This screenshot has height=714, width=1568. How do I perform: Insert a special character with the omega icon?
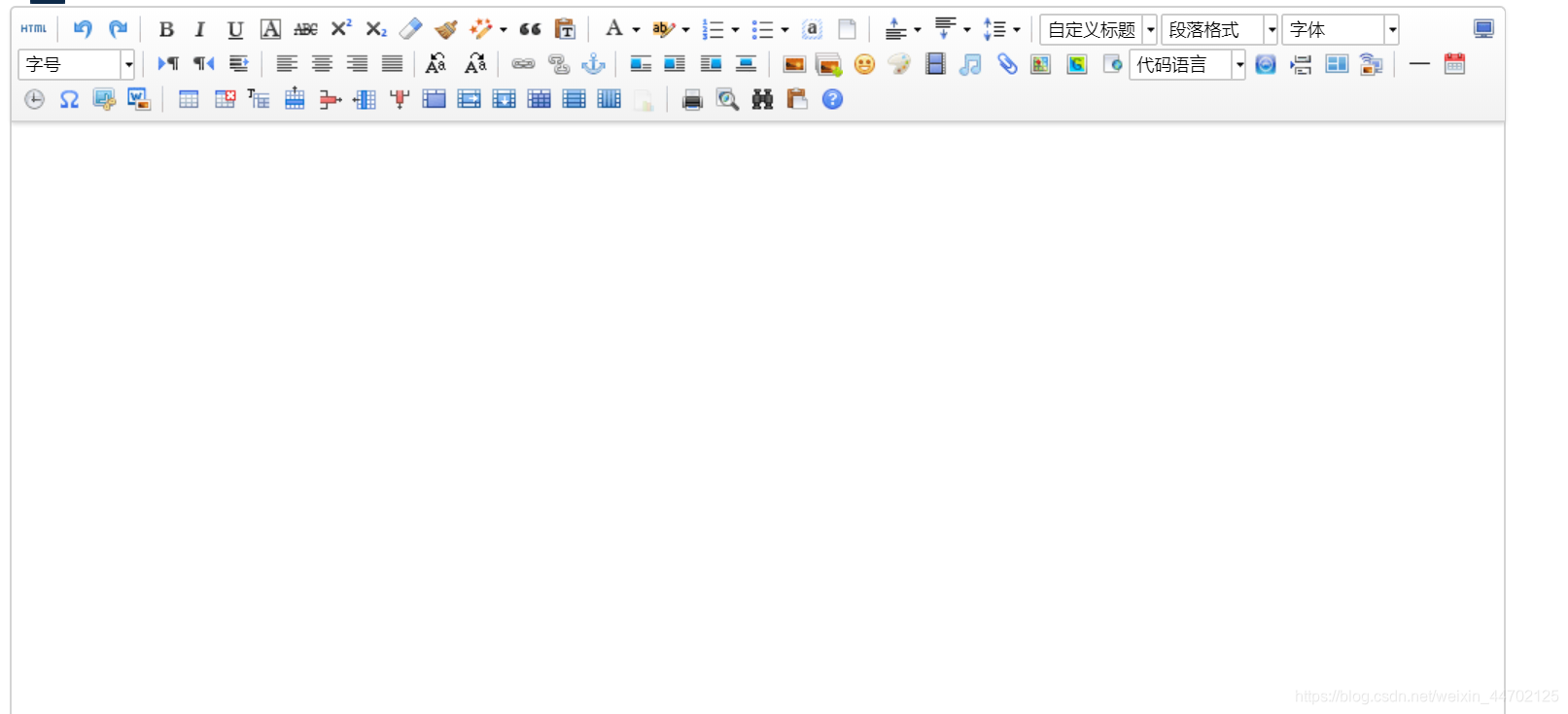69,99
